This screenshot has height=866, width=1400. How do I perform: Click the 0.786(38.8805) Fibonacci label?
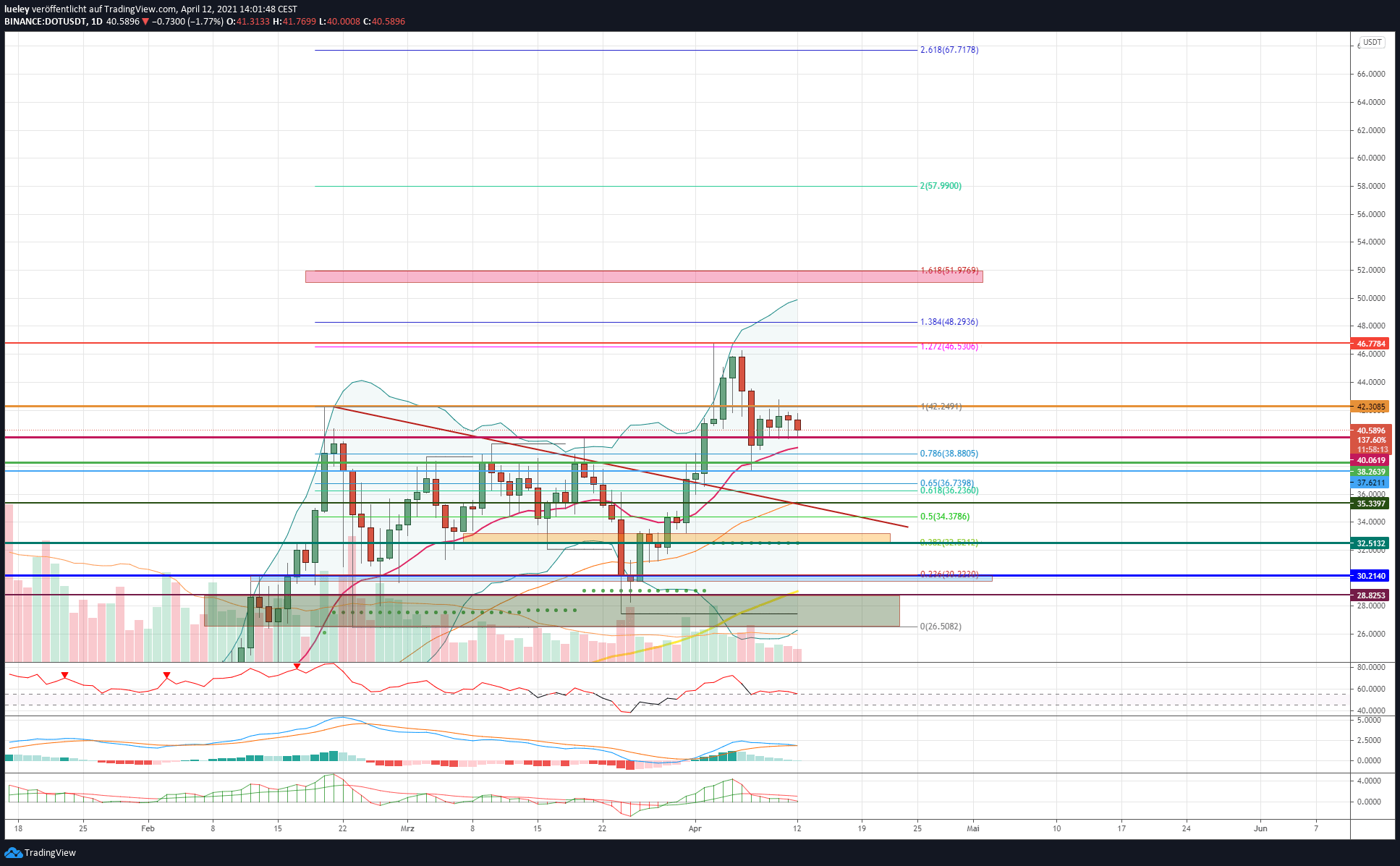click(x=949, y=454)
